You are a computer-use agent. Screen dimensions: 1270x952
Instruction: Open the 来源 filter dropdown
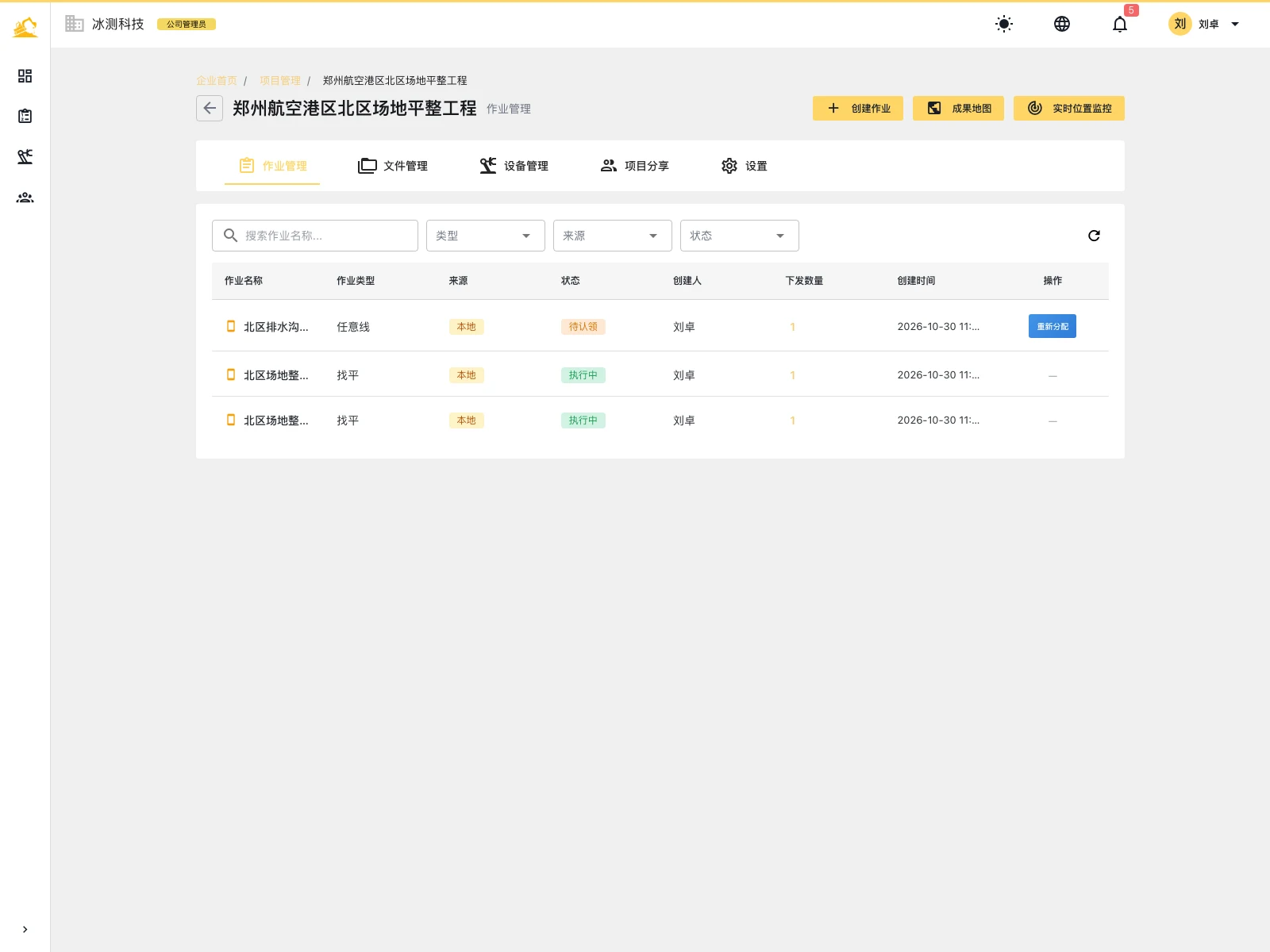tap(613, 236)
